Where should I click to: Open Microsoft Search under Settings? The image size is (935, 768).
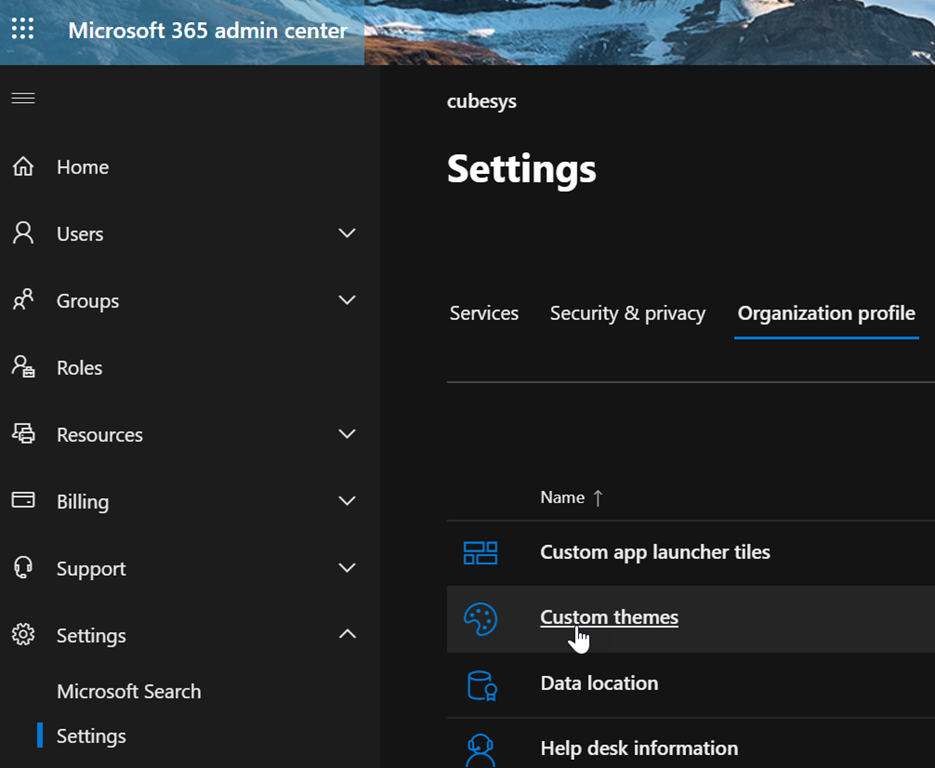pyautogui.click(x=129, y=691)
